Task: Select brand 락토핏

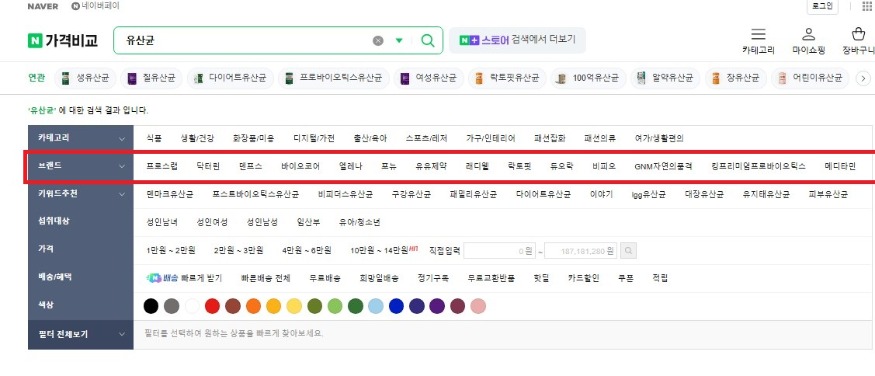Action: pyautogui.click(x=520, y=166)
